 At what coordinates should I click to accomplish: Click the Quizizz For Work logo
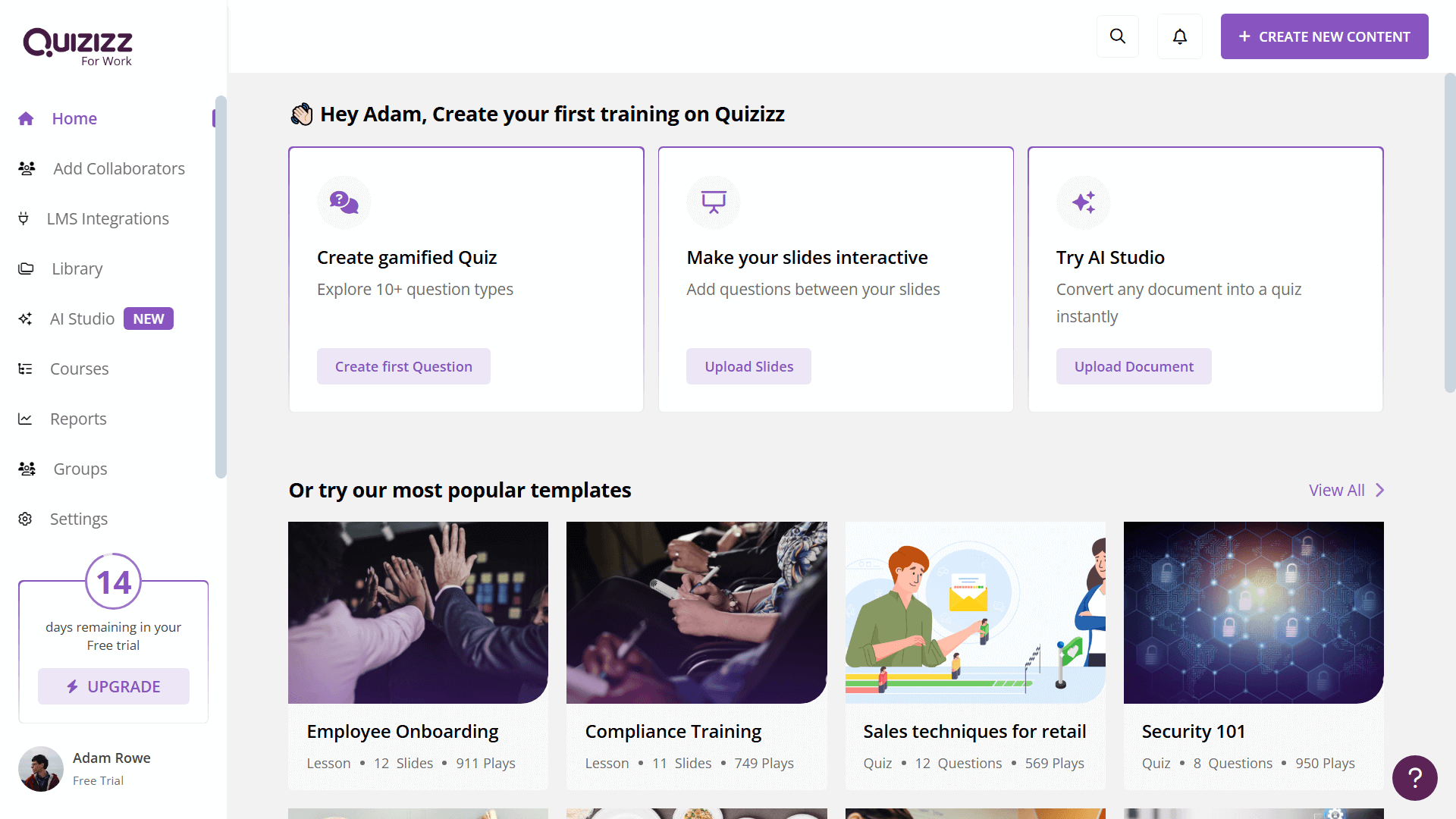coord(78,47)
